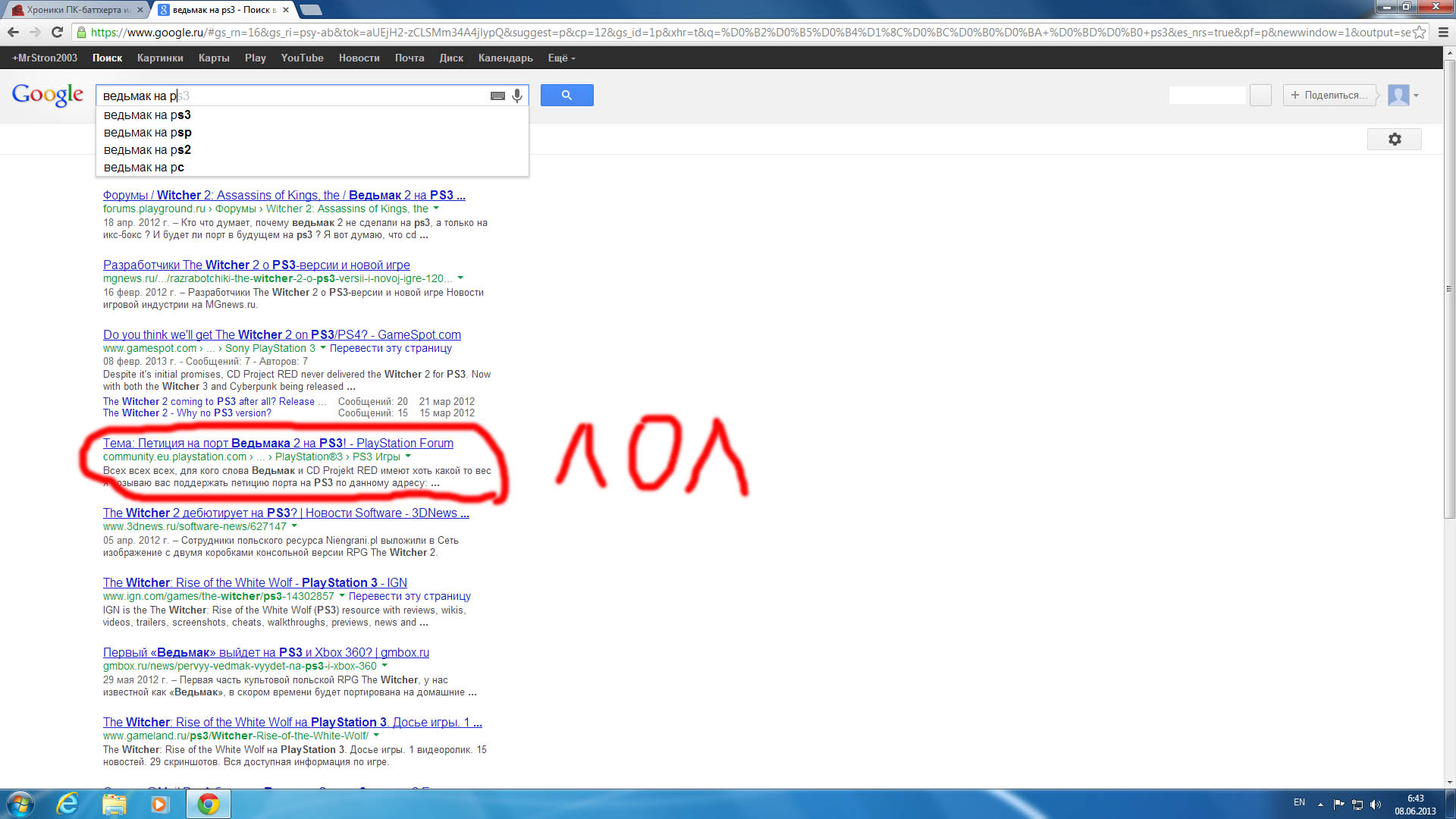Expand the green arrow next to mgnews.ru URL

[460, 278]
